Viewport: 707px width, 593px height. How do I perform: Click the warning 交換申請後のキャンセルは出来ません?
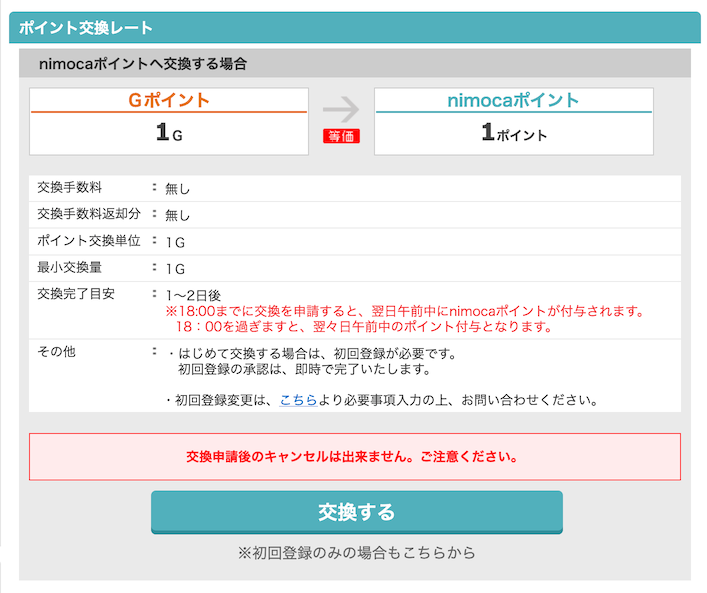352,457
